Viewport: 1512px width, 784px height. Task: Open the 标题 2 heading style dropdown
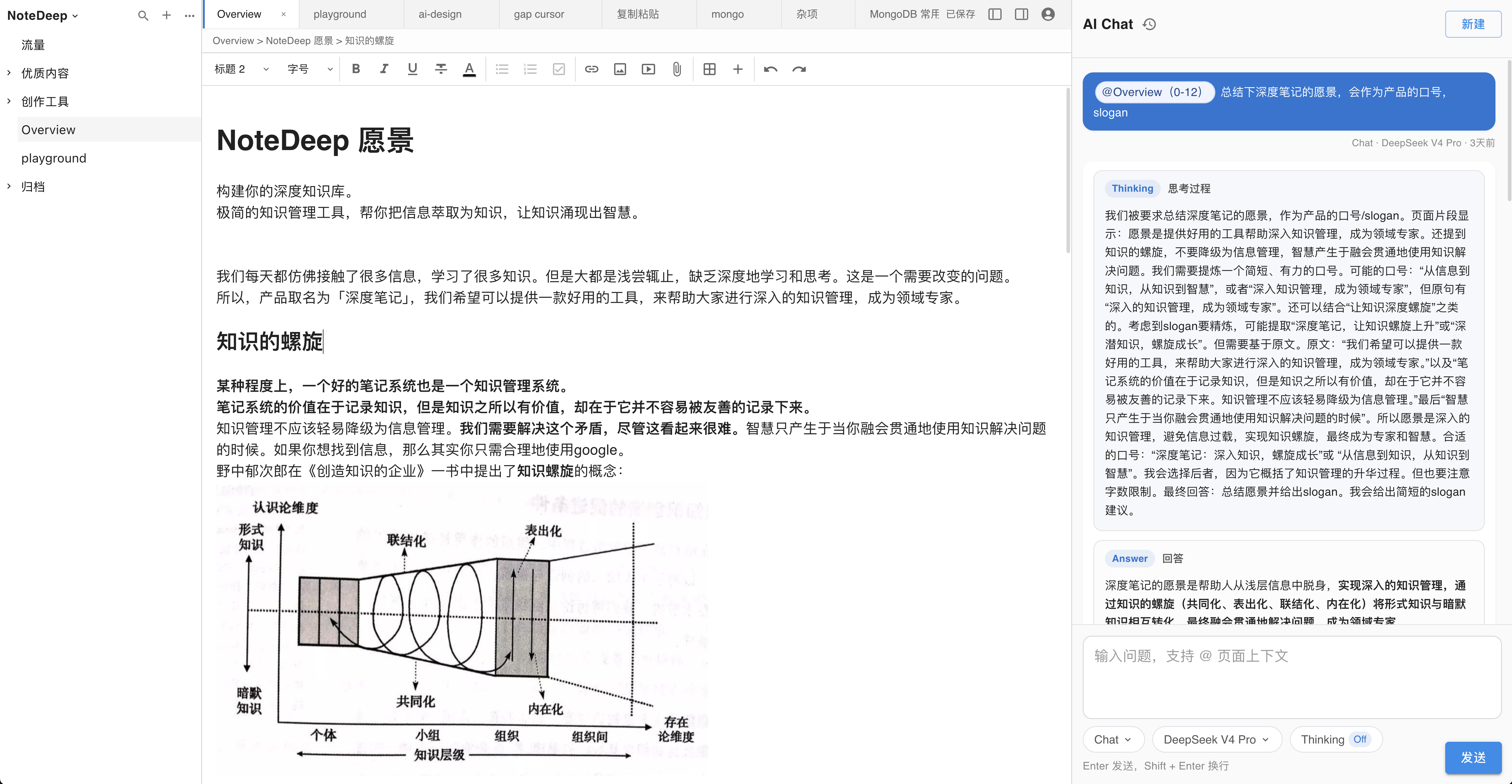pyautogui.click(x=241, y=69)
